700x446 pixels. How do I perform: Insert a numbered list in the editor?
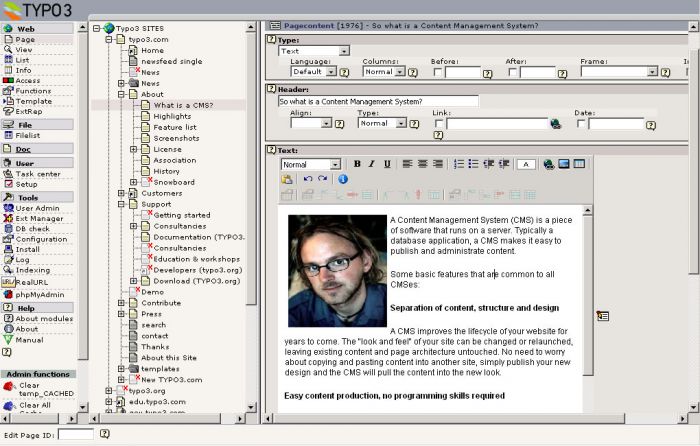[459, 164]
